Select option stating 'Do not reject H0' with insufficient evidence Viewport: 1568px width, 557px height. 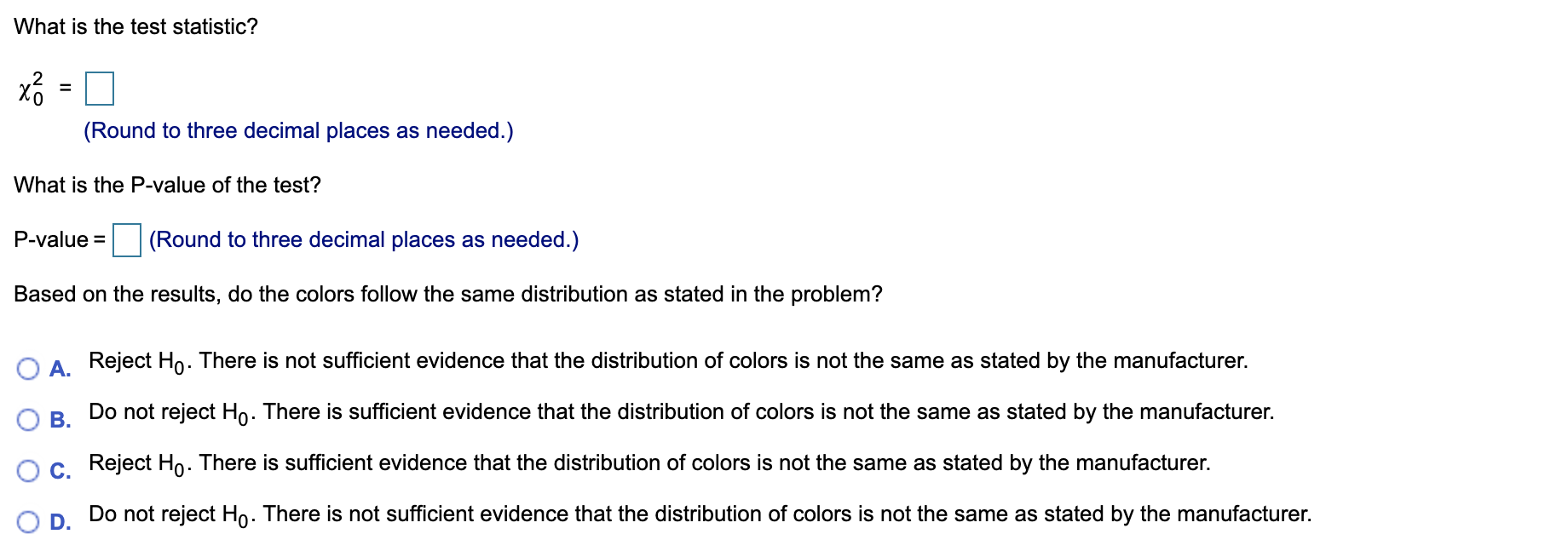click(702, 514)
